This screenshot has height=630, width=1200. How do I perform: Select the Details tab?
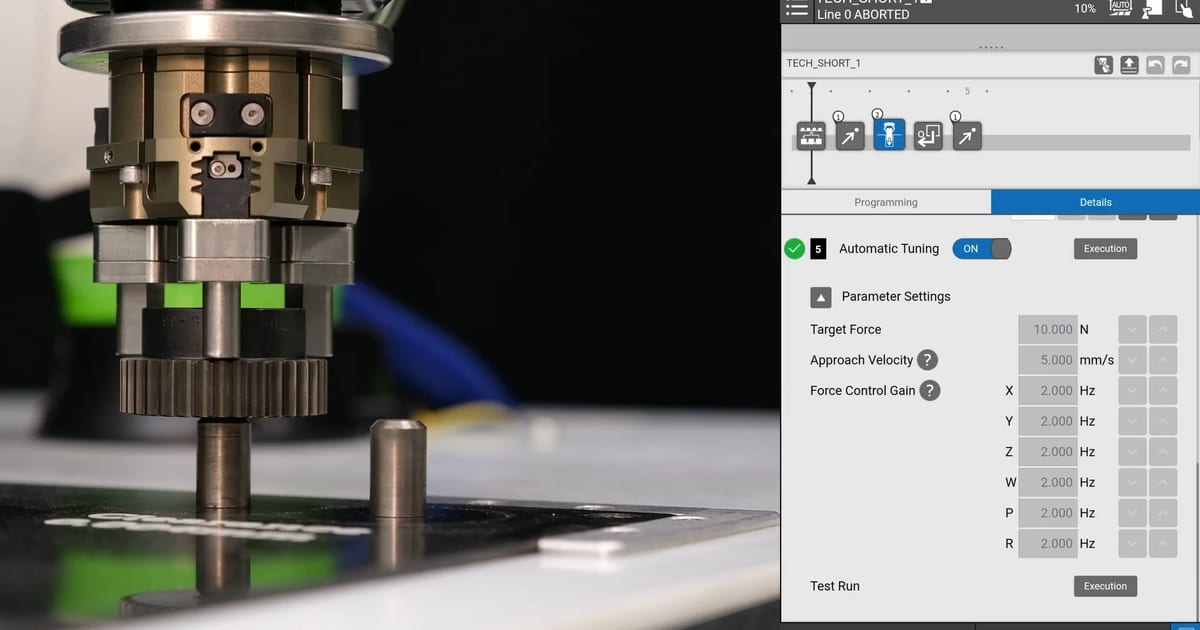click(x=1095, y=202)
